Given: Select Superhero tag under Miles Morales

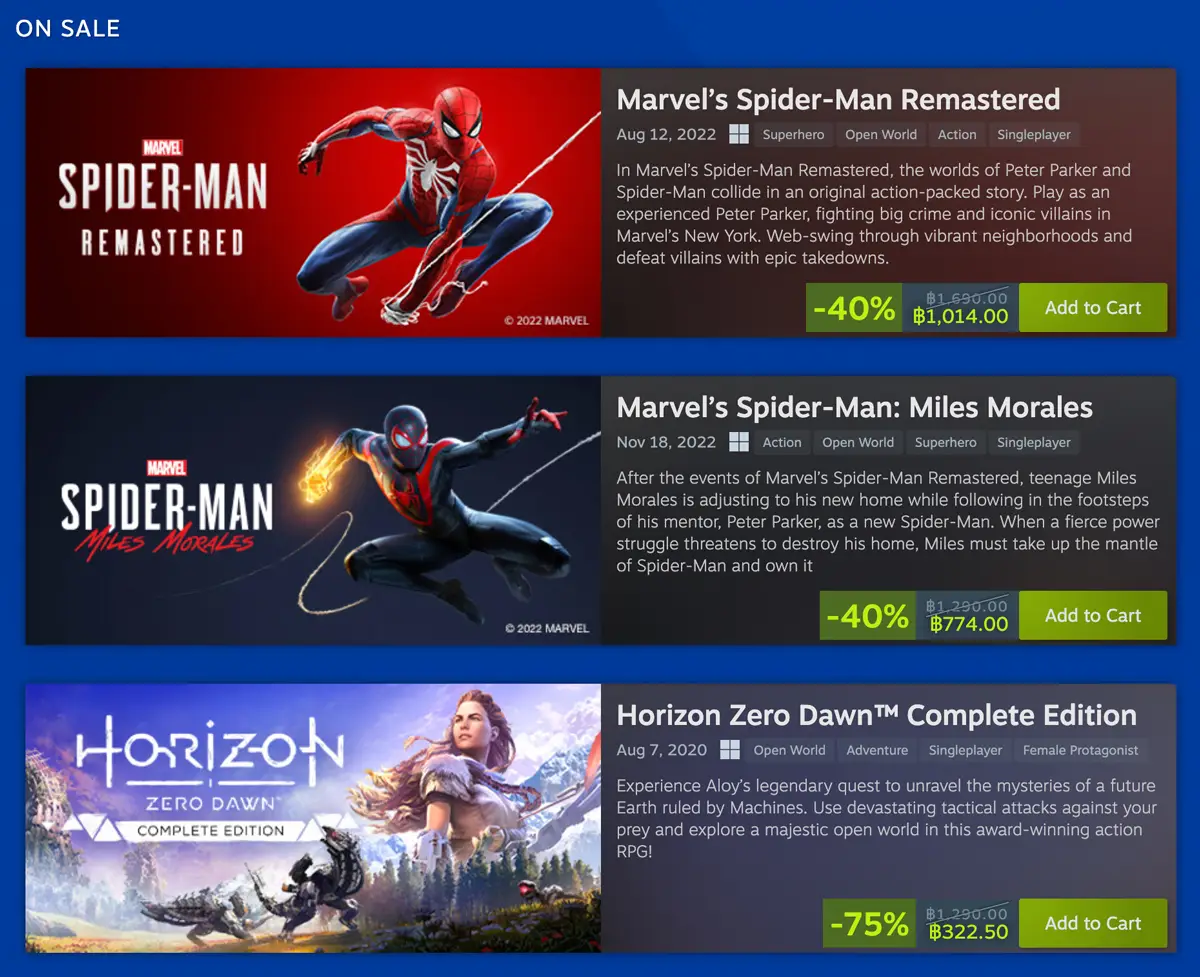Looking at the screenshot, I should [946, 442].
